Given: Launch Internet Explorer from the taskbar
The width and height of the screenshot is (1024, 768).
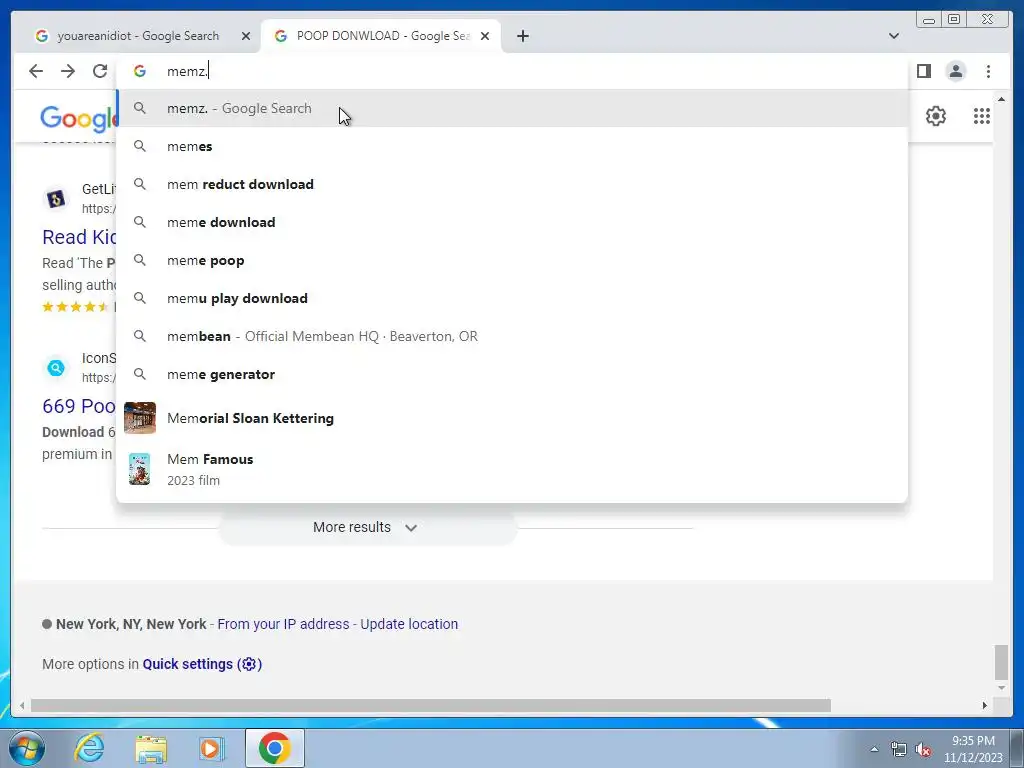Looking at the screenshot, I should (89, 748).
